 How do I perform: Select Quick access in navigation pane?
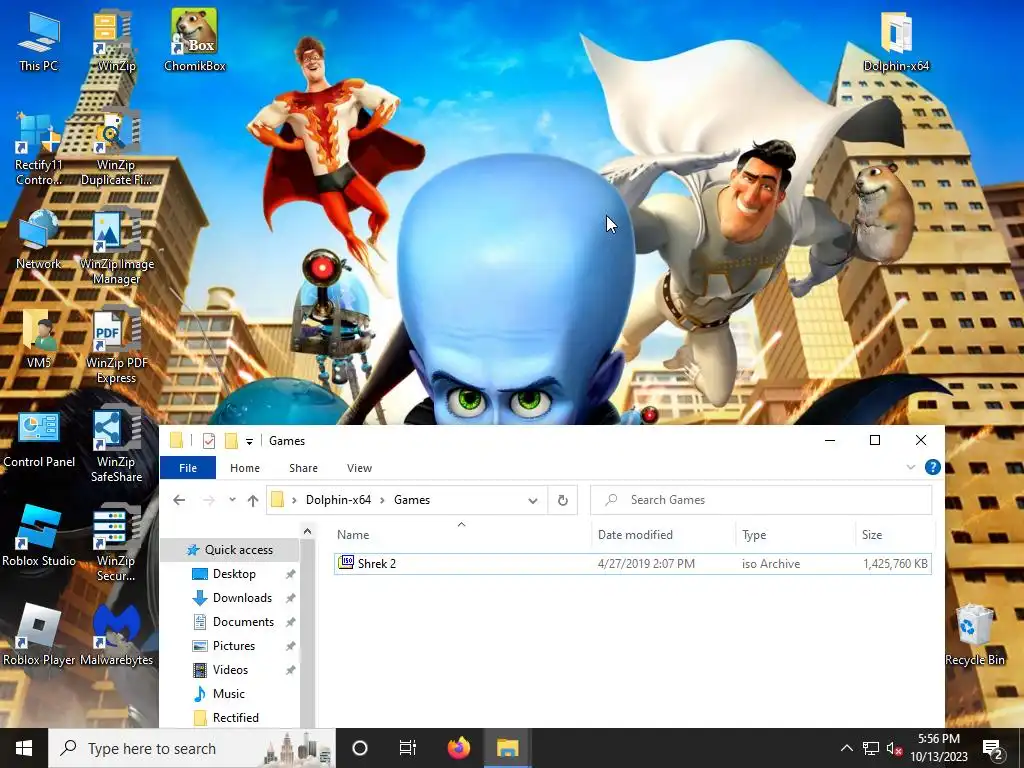click(230, 550)
